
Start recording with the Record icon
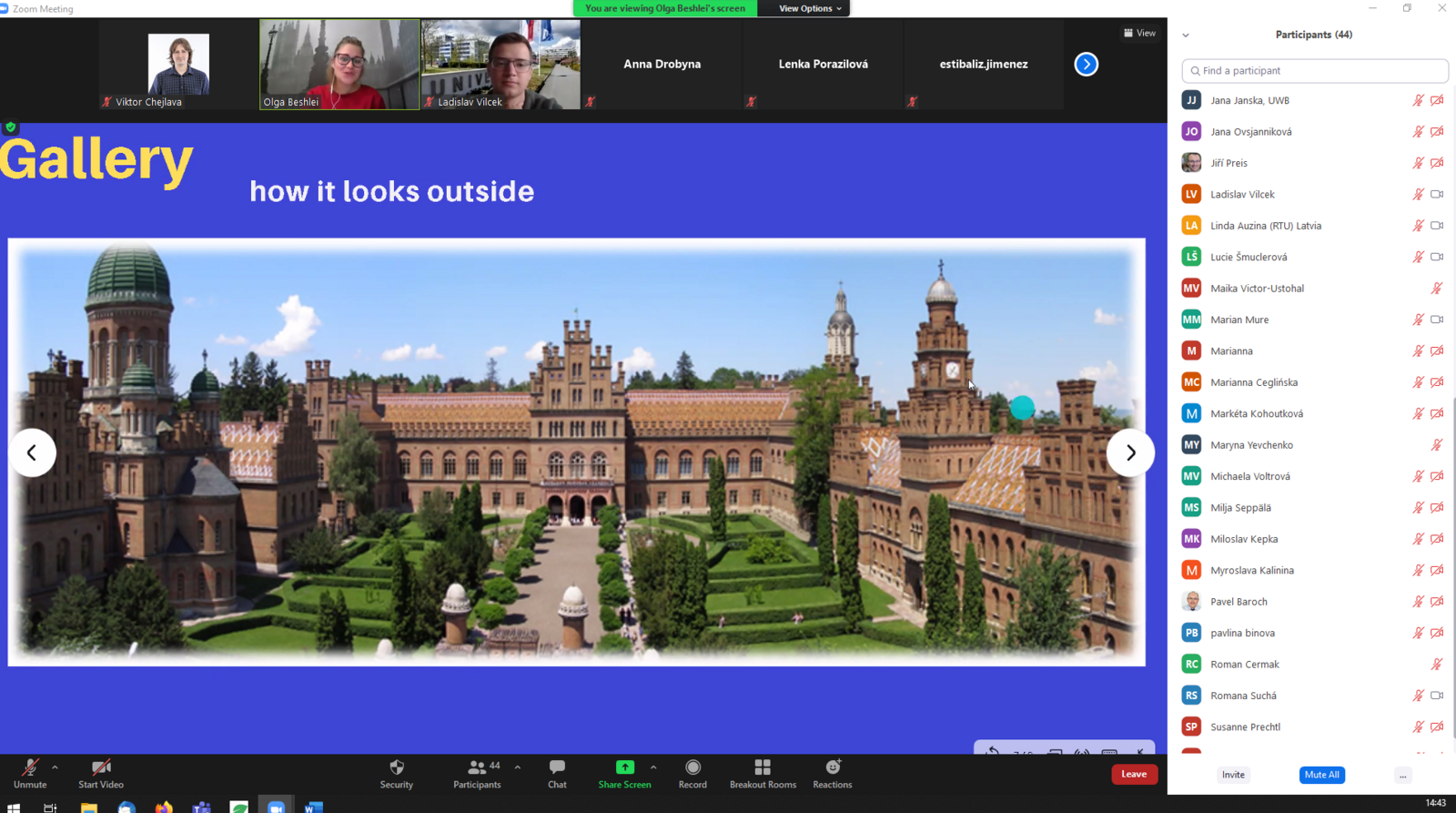tap(693, 767)
